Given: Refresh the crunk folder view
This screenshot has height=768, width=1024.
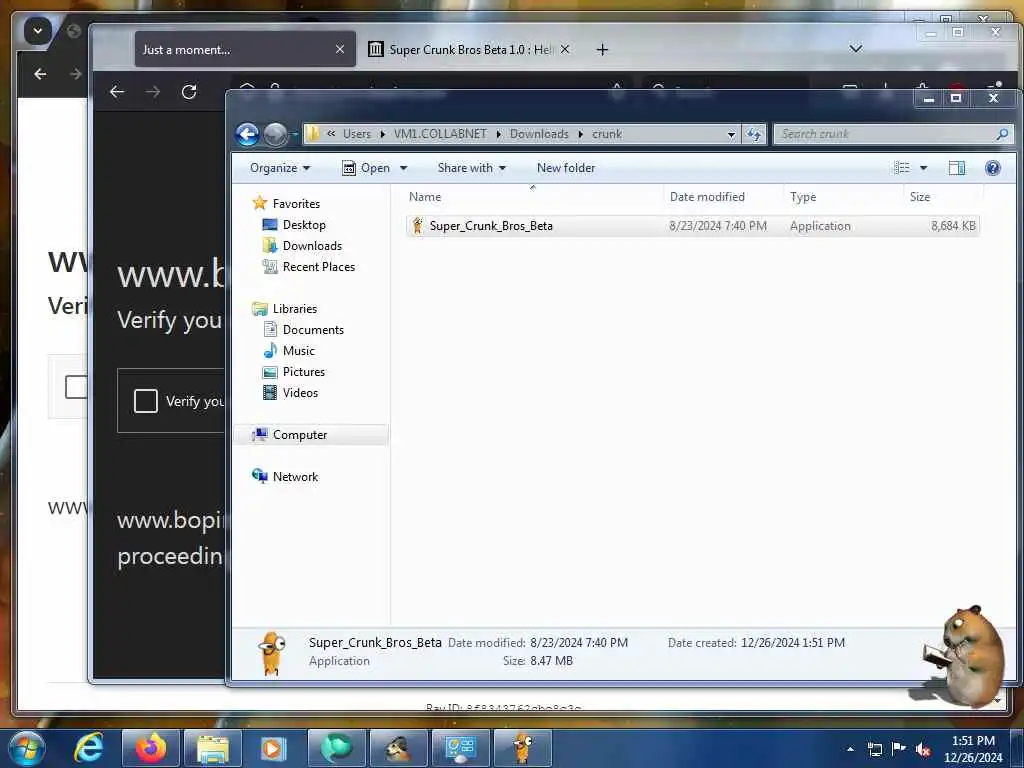Looking at the screenshot, I should [754, 135].
